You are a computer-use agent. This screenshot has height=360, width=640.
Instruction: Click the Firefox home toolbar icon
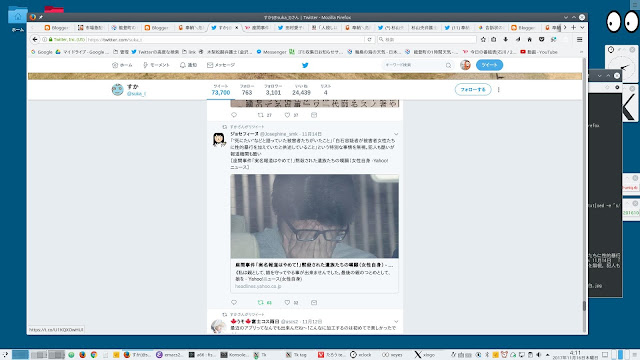[529, 40]
